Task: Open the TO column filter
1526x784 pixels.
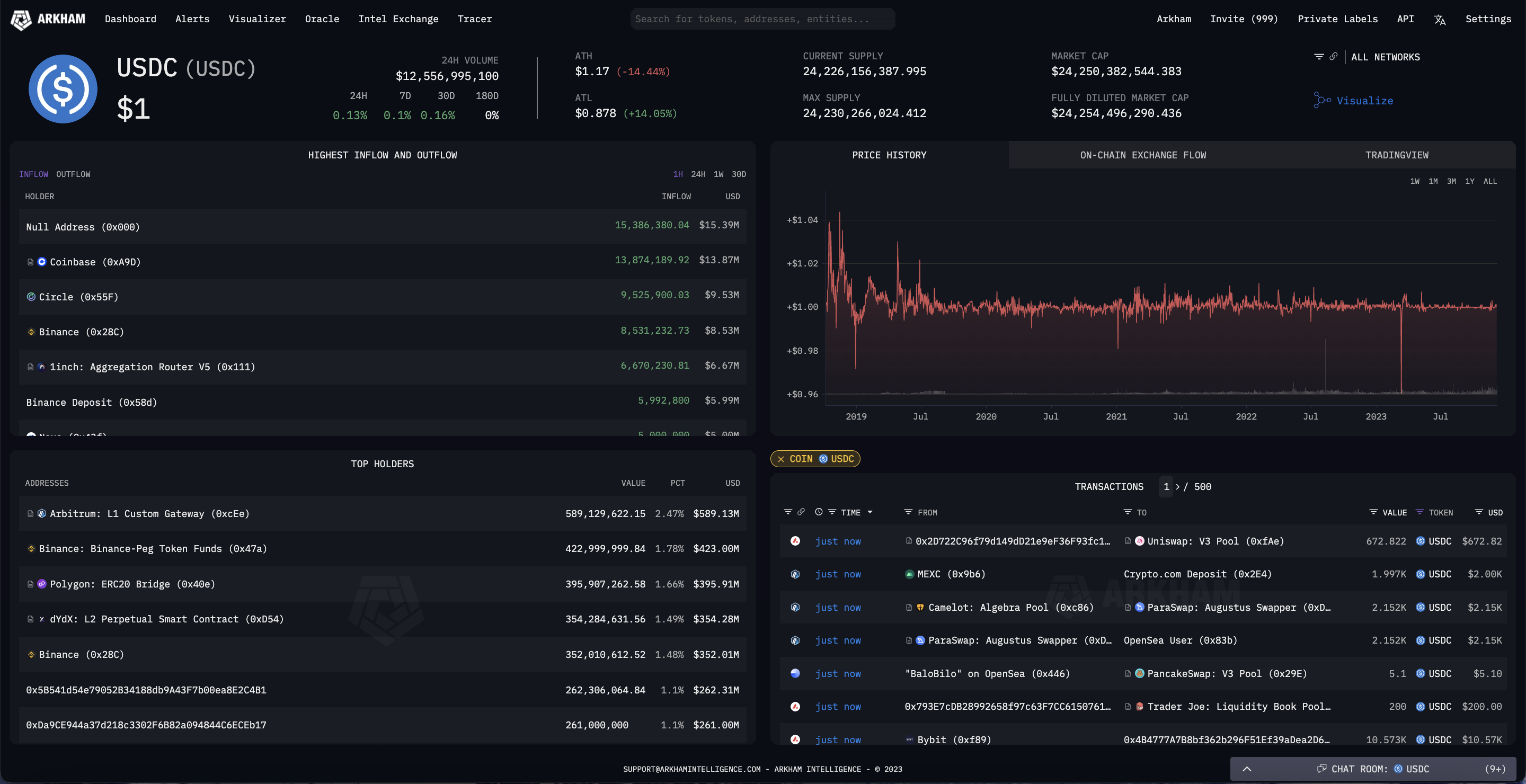Action: [1128, 512]
